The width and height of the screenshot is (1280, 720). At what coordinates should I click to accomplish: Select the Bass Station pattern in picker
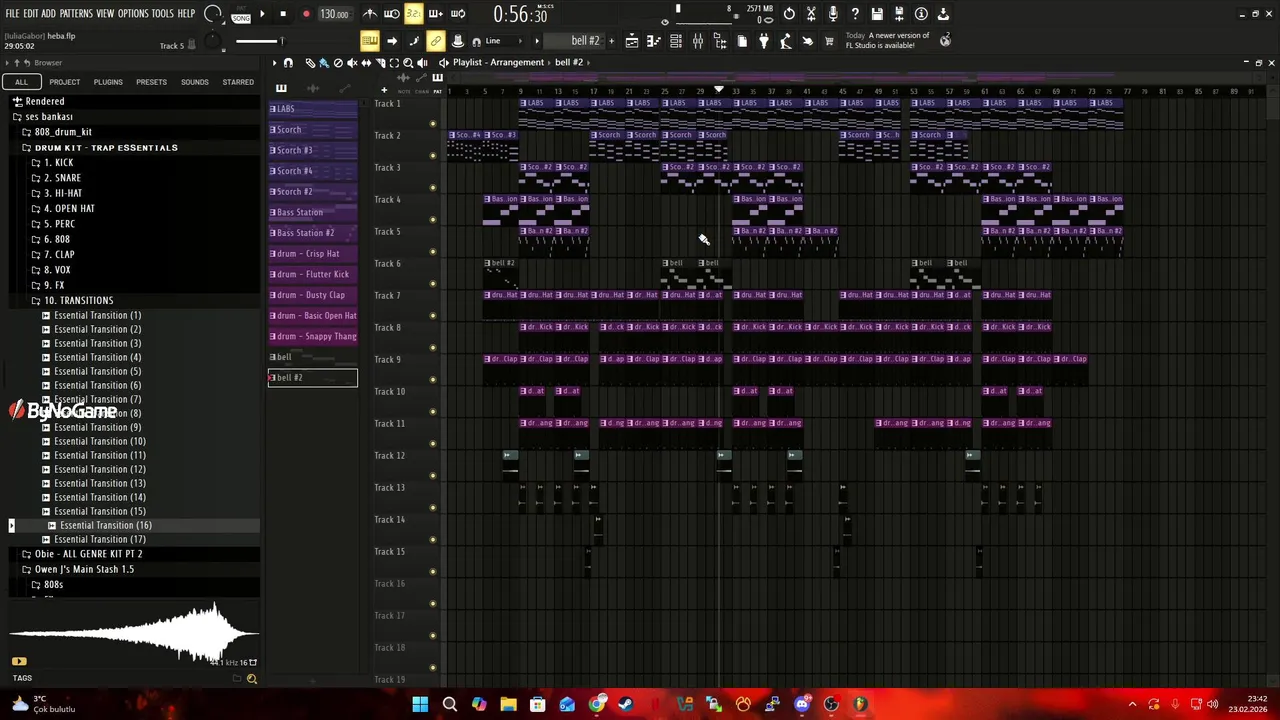tap(313, 212)
